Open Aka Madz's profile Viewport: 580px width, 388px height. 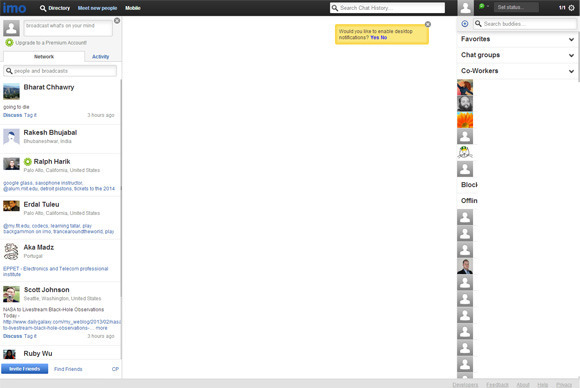38,247
